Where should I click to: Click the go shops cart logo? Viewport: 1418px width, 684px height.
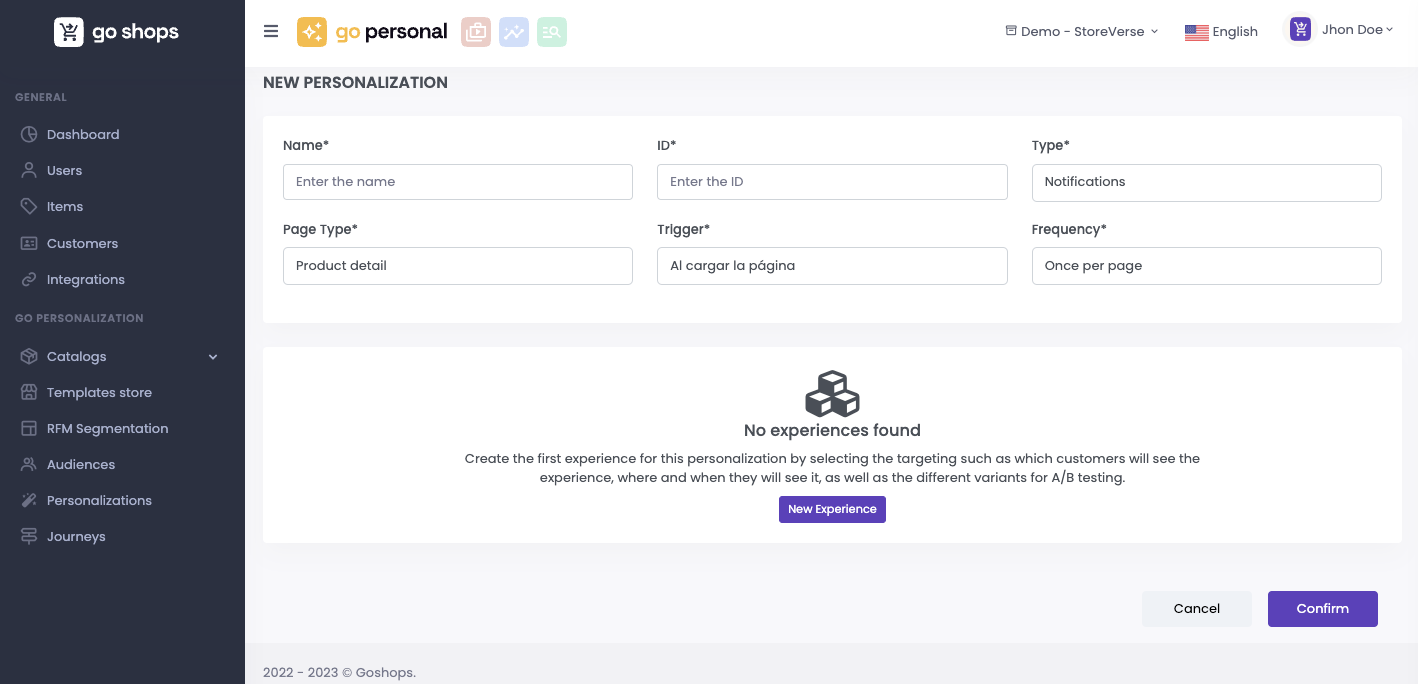click(68, 32)
